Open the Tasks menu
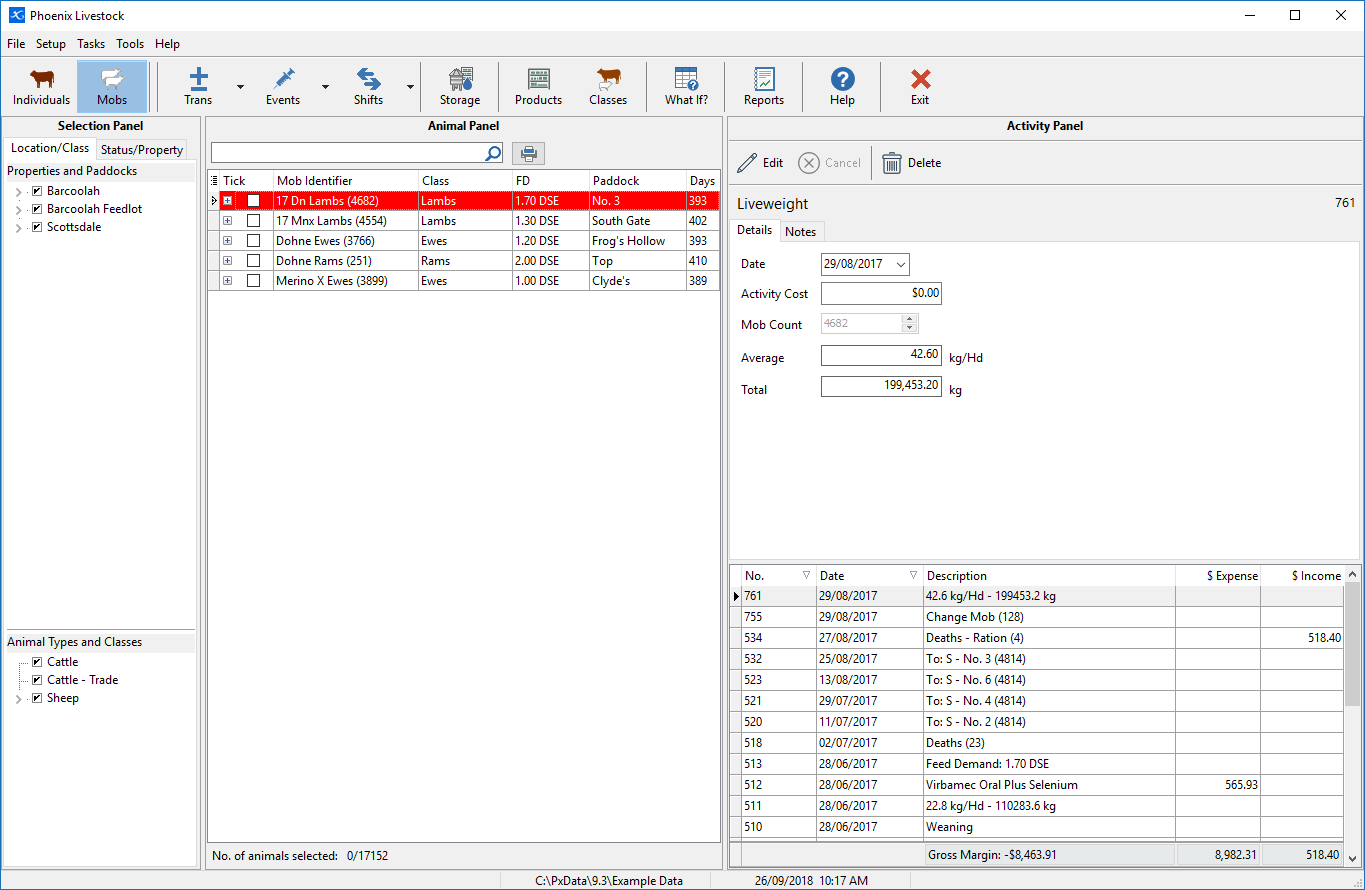 (91, 44)
